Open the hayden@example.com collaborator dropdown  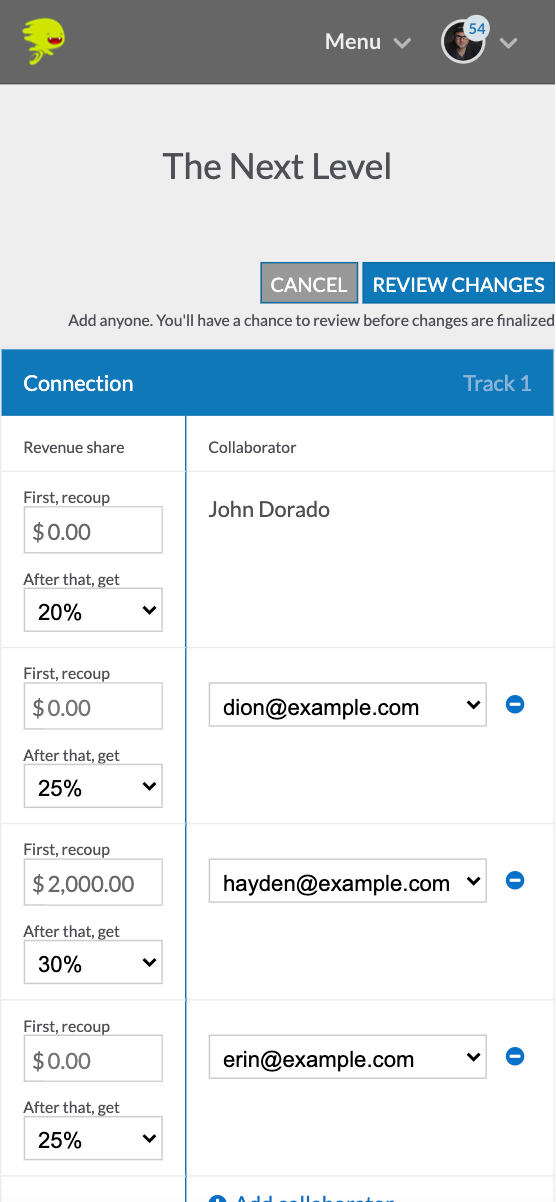[x=348, y=881]
